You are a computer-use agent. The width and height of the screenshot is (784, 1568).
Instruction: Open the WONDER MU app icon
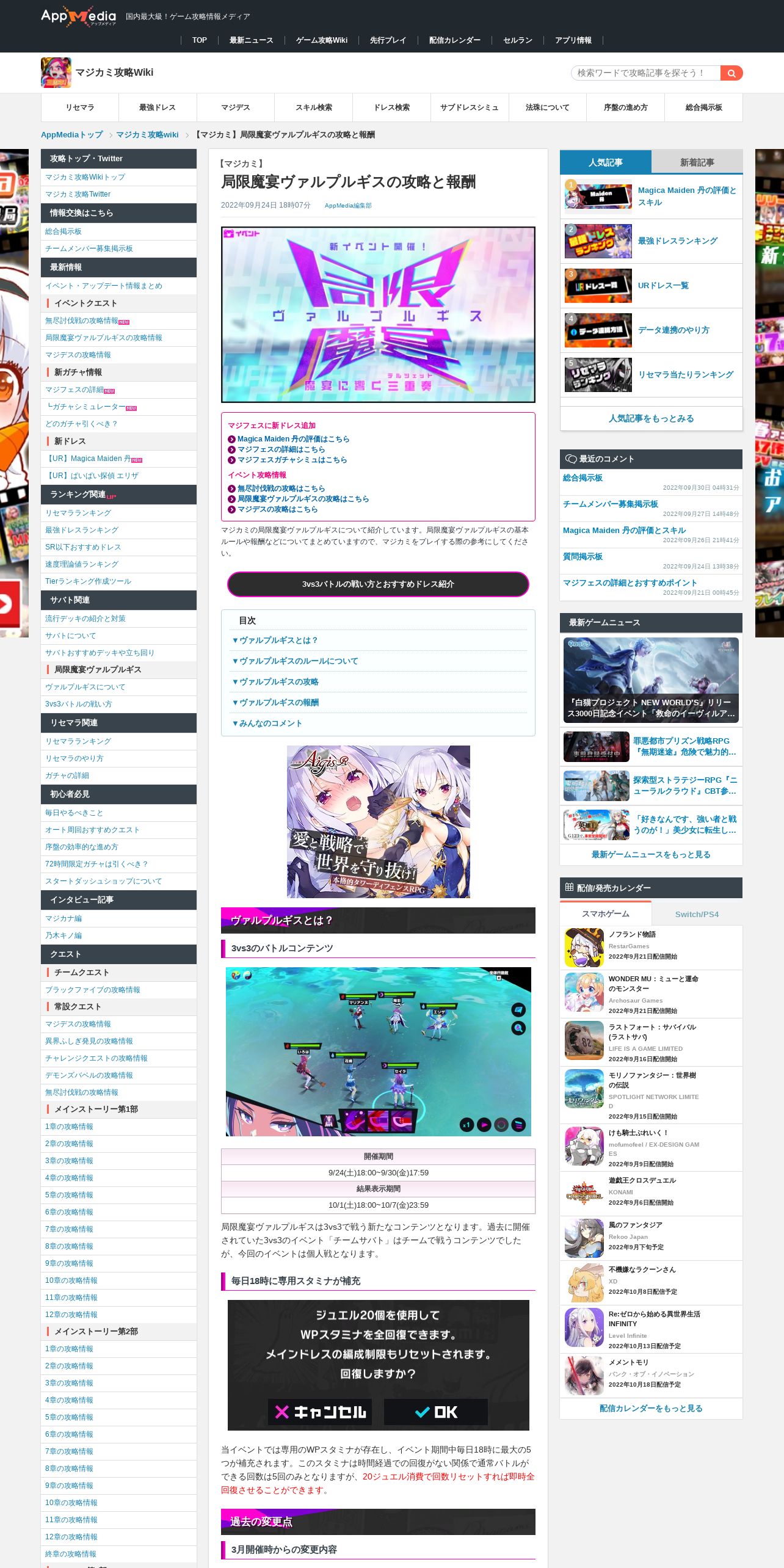point(584,992)
